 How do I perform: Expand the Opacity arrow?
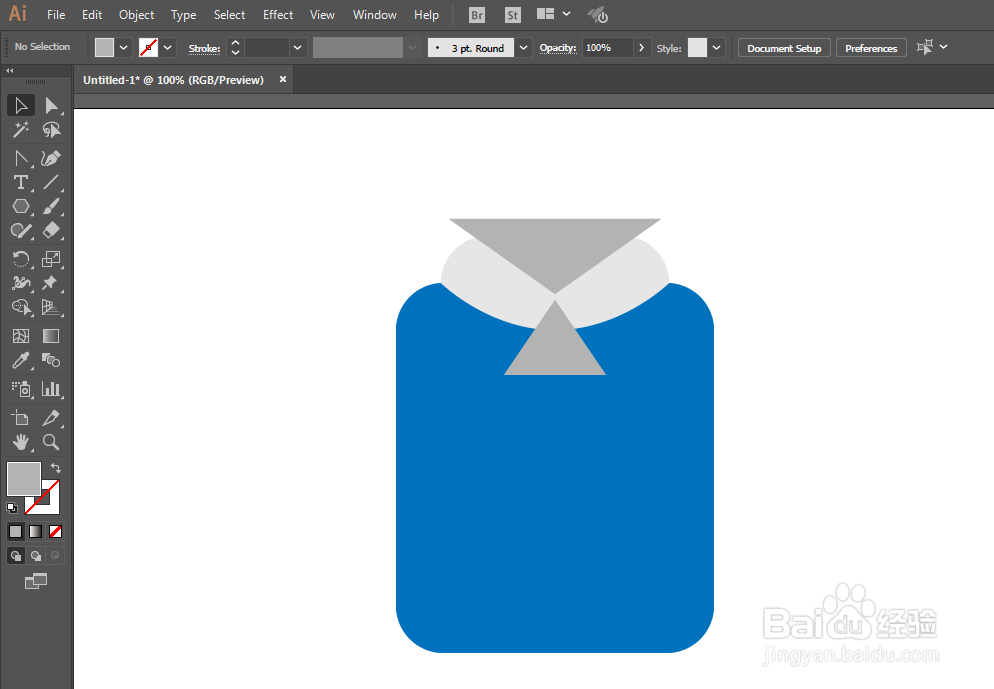642,48
